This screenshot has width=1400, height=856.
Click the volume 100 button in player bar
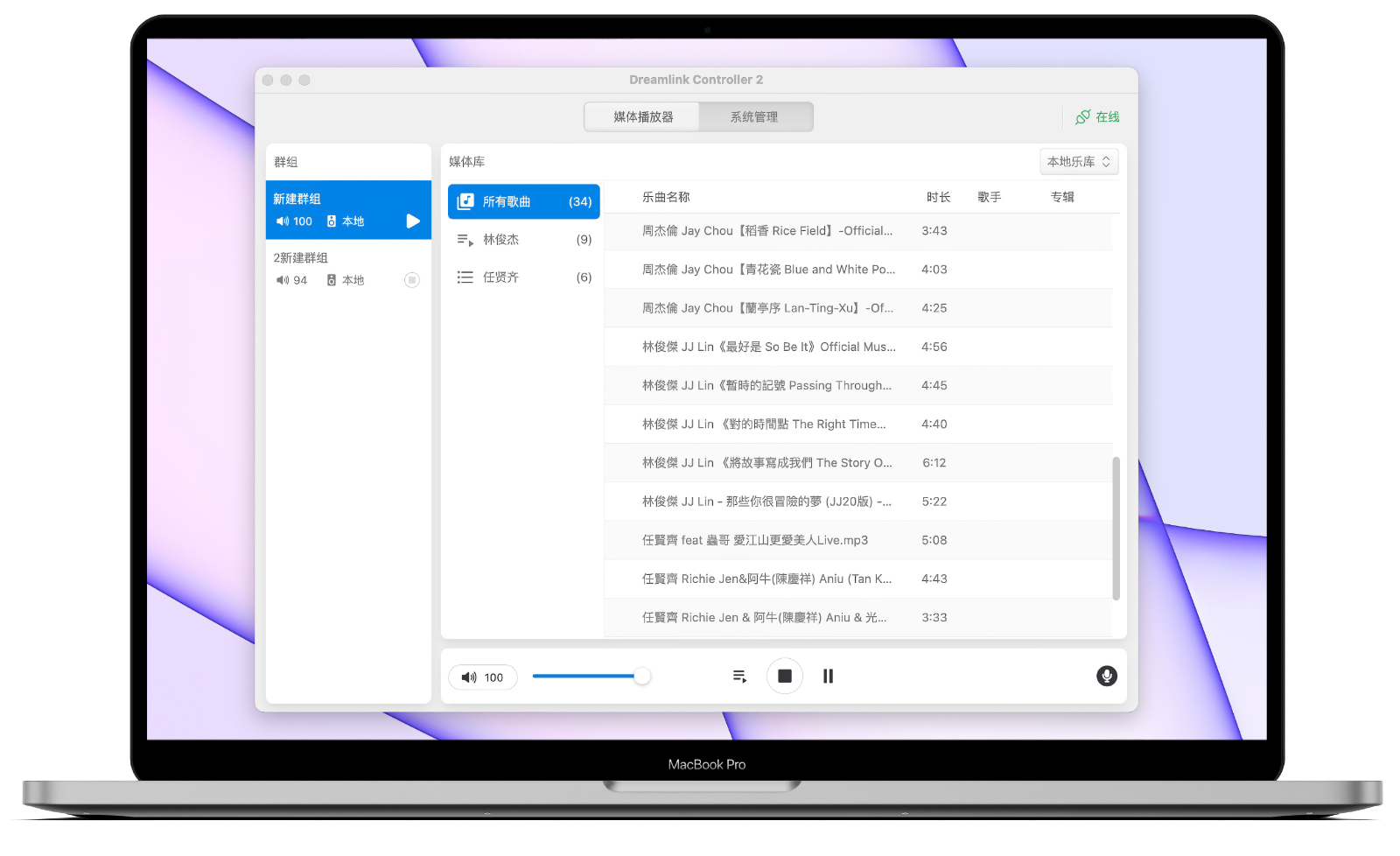(x=483, y=677)
